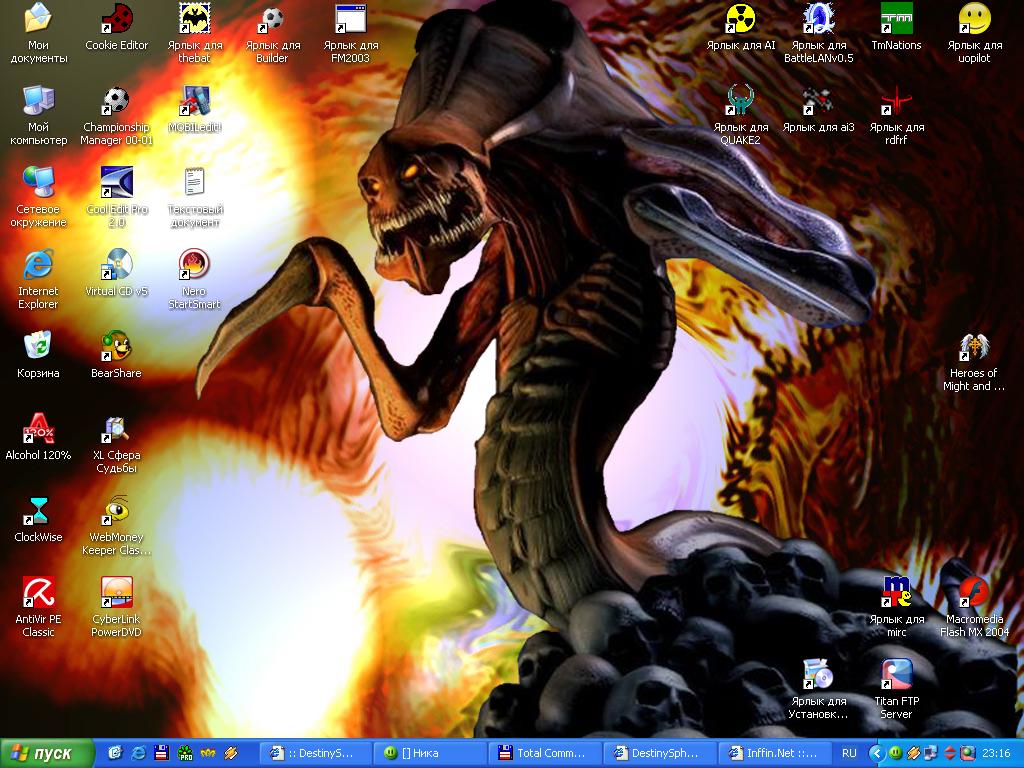Click The Bat Quick Launch icon
1024x768 pixels.
(x=208, y=754)
